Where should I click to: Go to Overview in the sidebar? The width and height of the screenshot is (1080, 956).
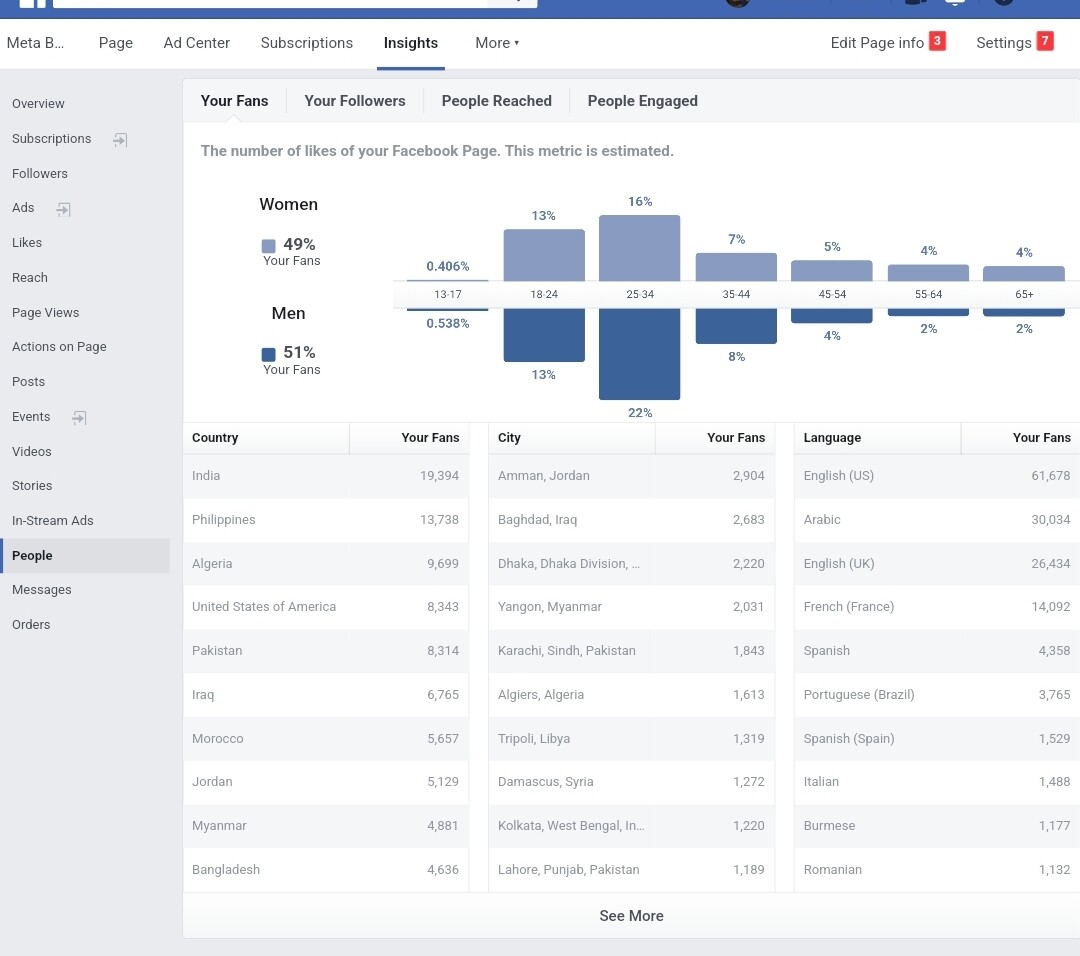(38, 103)
